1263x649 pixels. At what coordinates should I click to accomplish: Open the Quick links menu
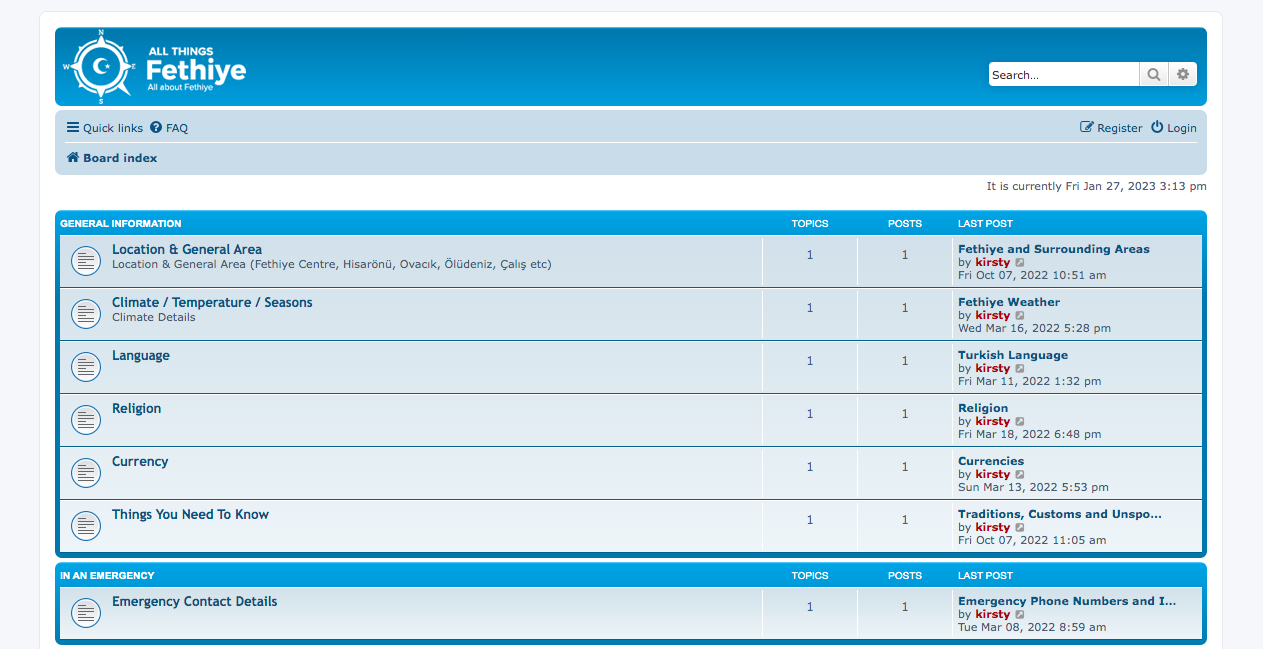point(105,128)
